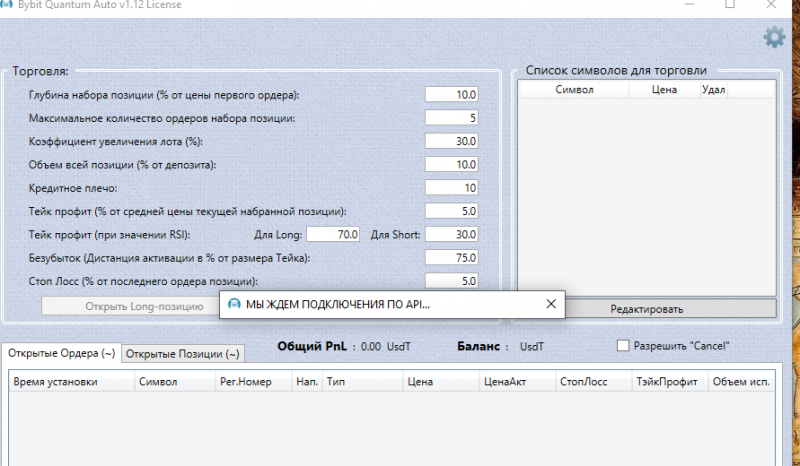Sort symbol list by Цена column
This screenshot has height=466, width=800.
[x=664, y=89]
